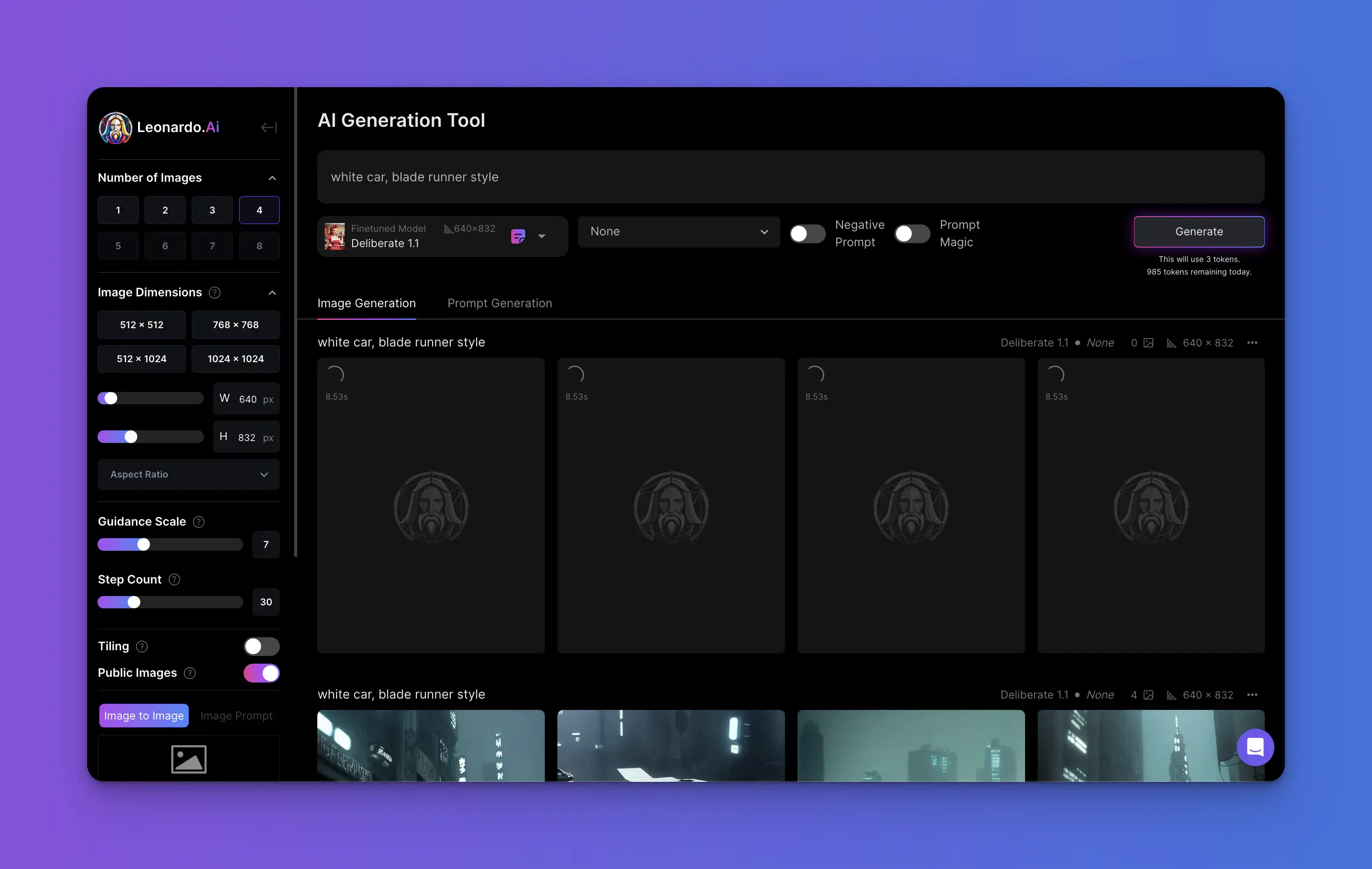Click the purple prompt icon on the model selector

coord(518,237)
